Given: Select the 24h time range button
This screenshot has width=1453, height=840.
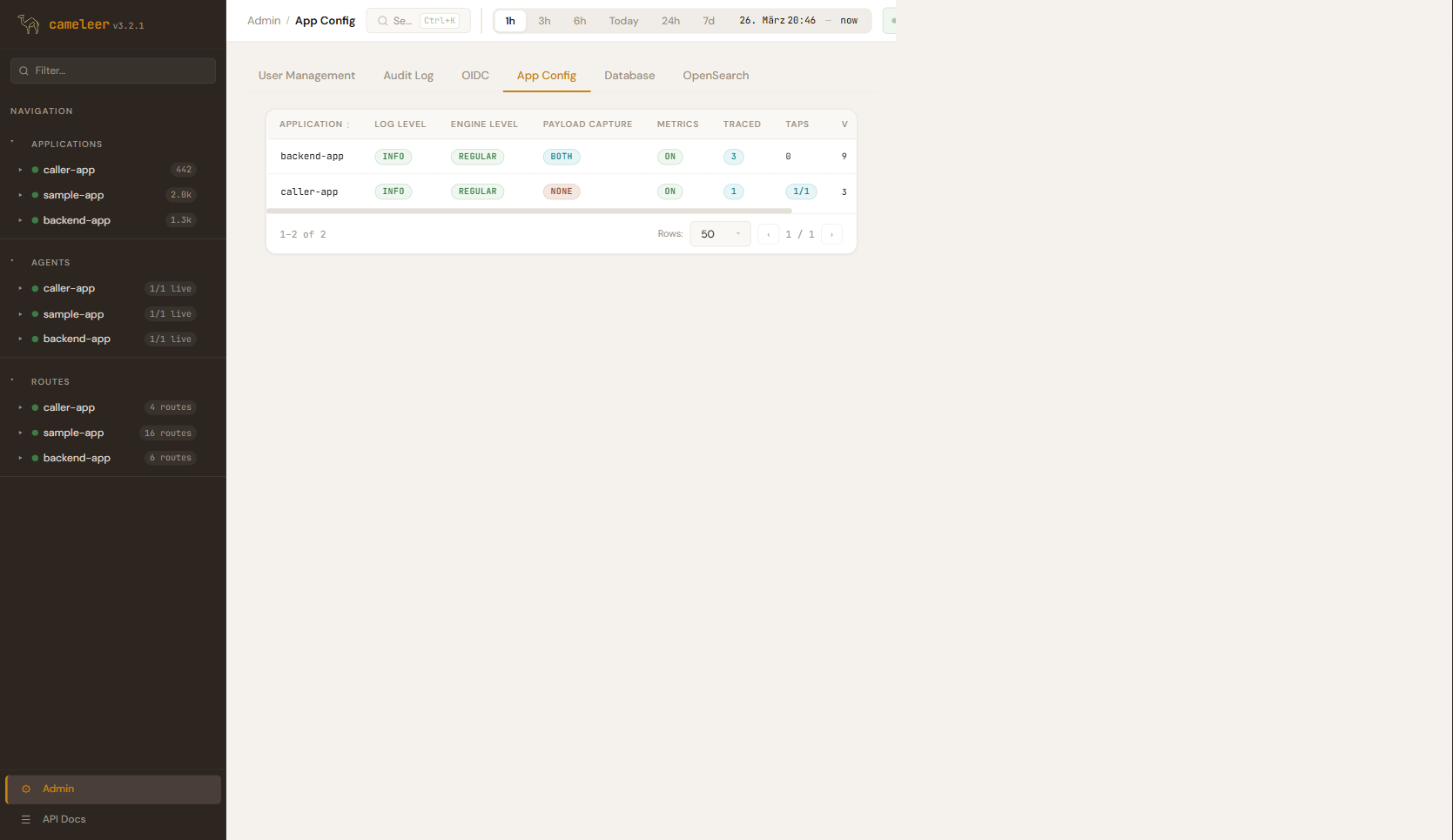Looking at the screenshot, I should (x=670, y=21).
